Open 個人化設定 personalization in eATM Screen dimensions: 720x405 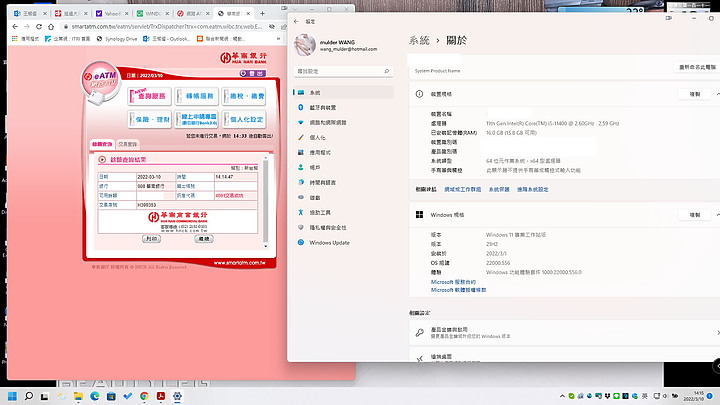[244, 119]
